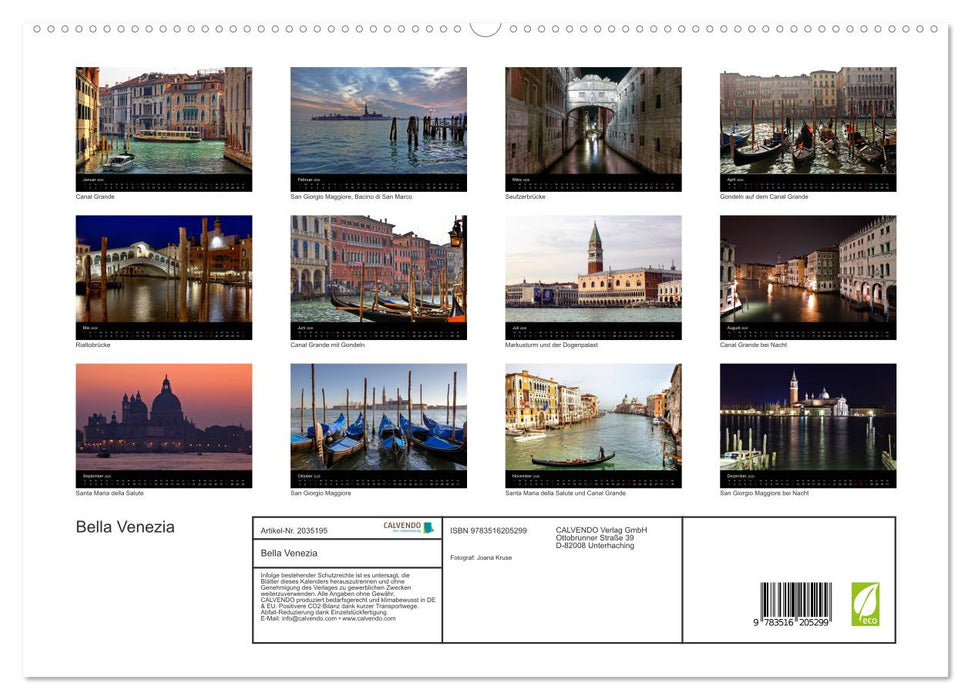Expand the ISBN 9783516205299 section

488,531
